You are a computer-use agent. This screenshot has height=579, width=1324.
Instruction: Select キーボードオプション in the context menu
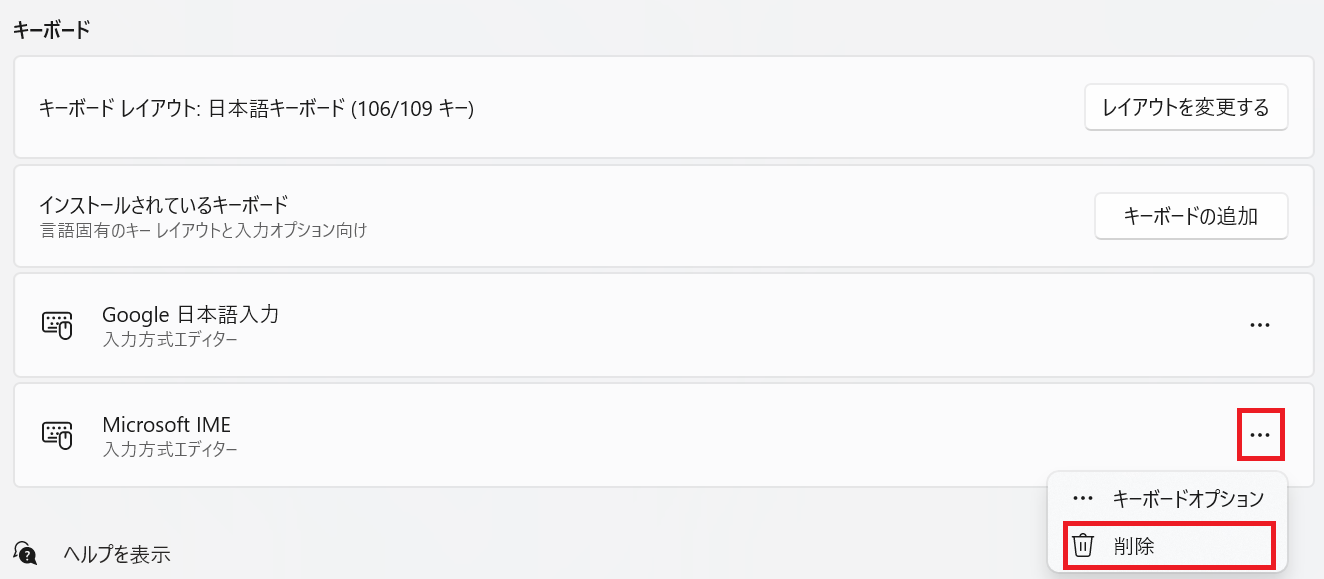coord(1187,498)
